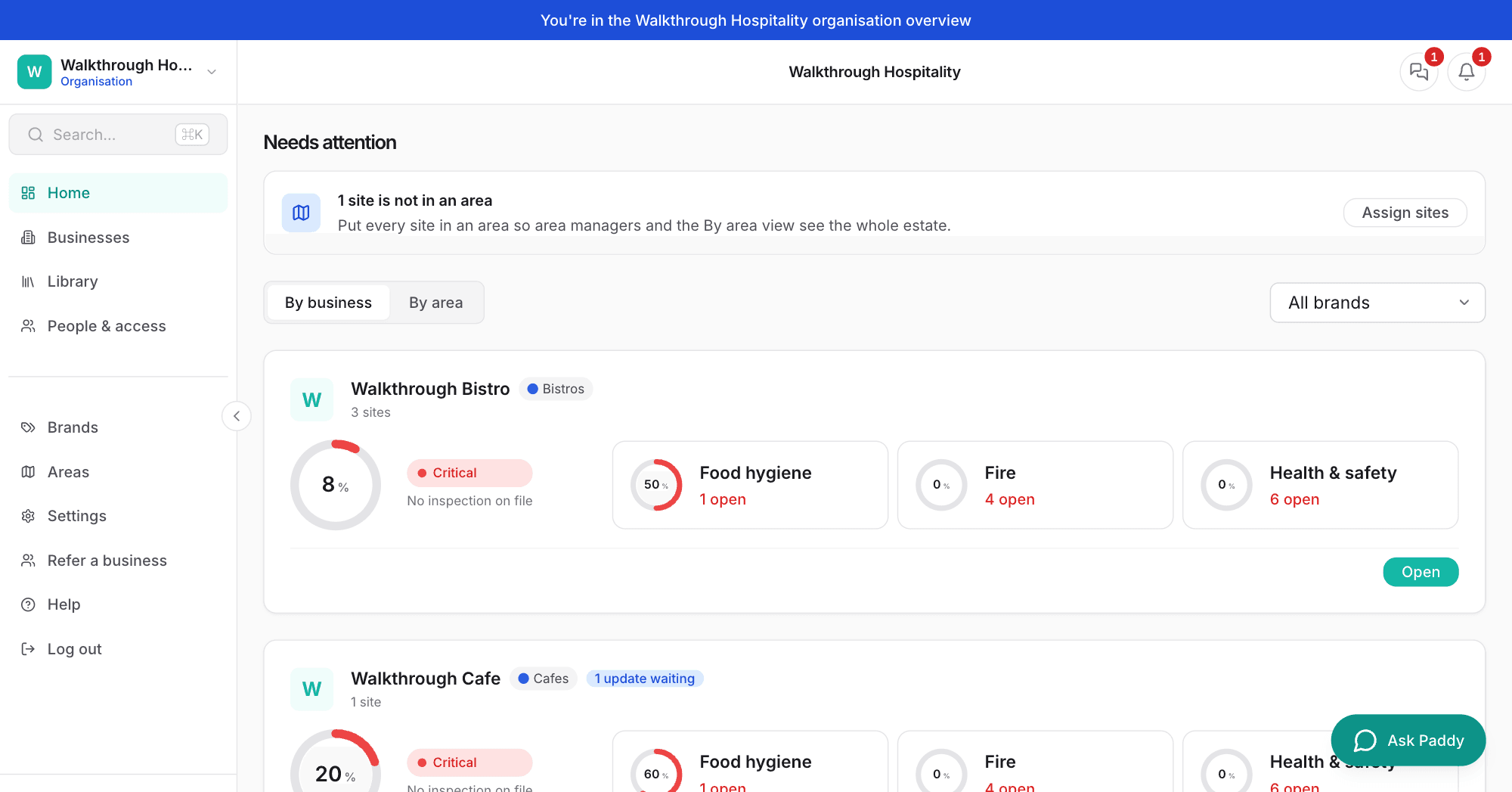This screenshot has height=792, width=1512.
Task: Switch to By area view
Action: 436,303
